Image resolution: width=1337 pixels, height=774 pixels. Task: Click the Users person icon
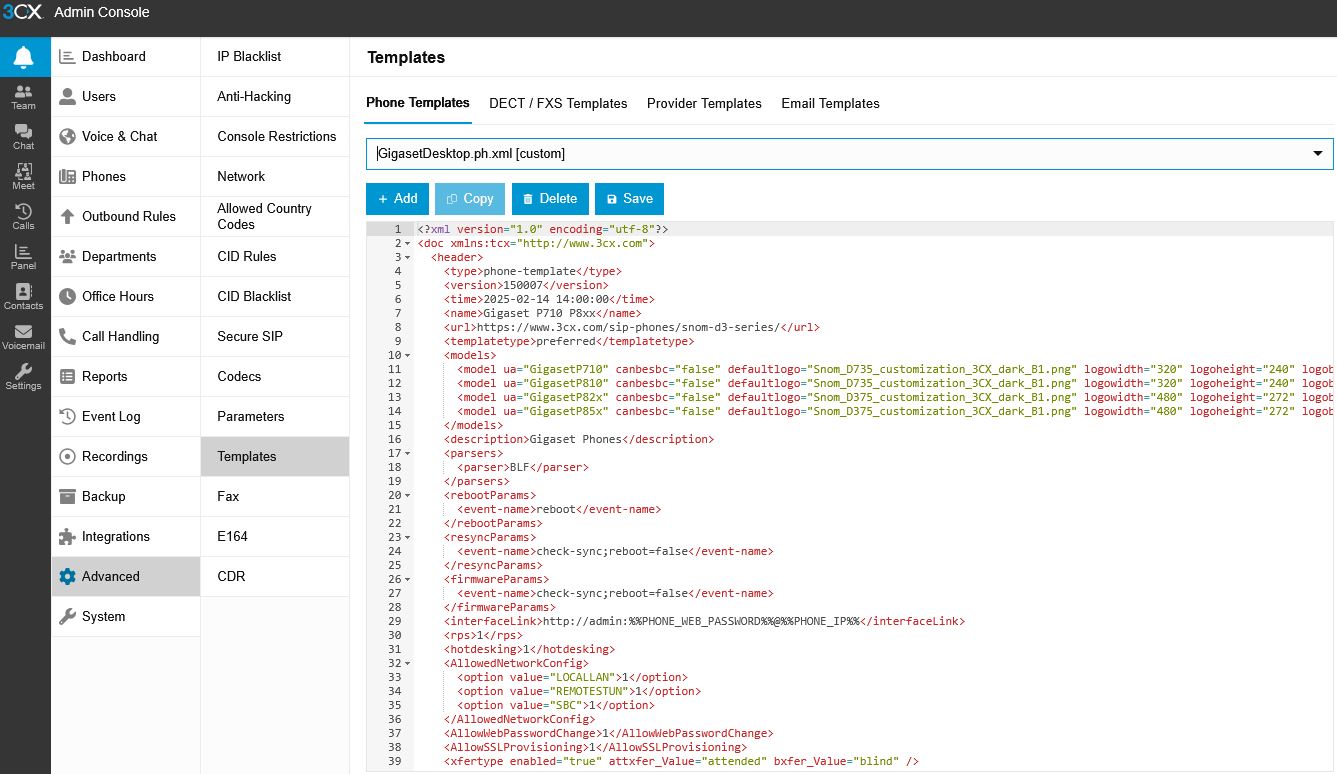(67, 97)
